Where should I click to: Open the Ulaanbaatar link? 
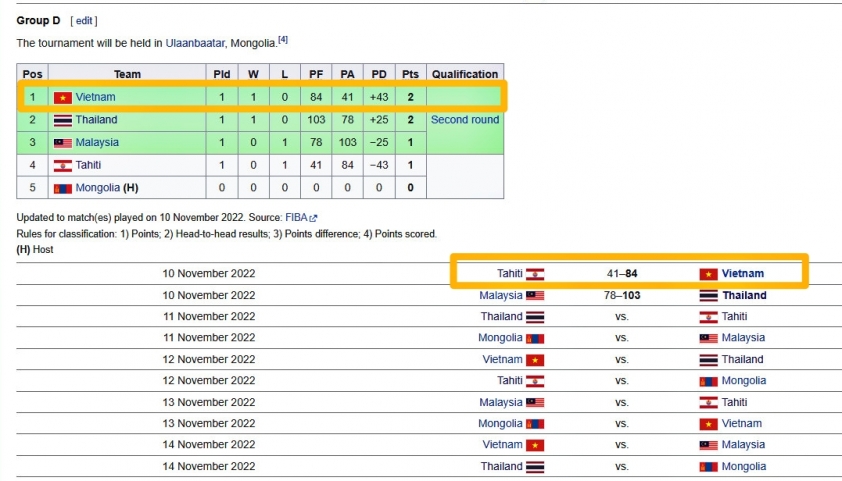(x=198, y=43)
